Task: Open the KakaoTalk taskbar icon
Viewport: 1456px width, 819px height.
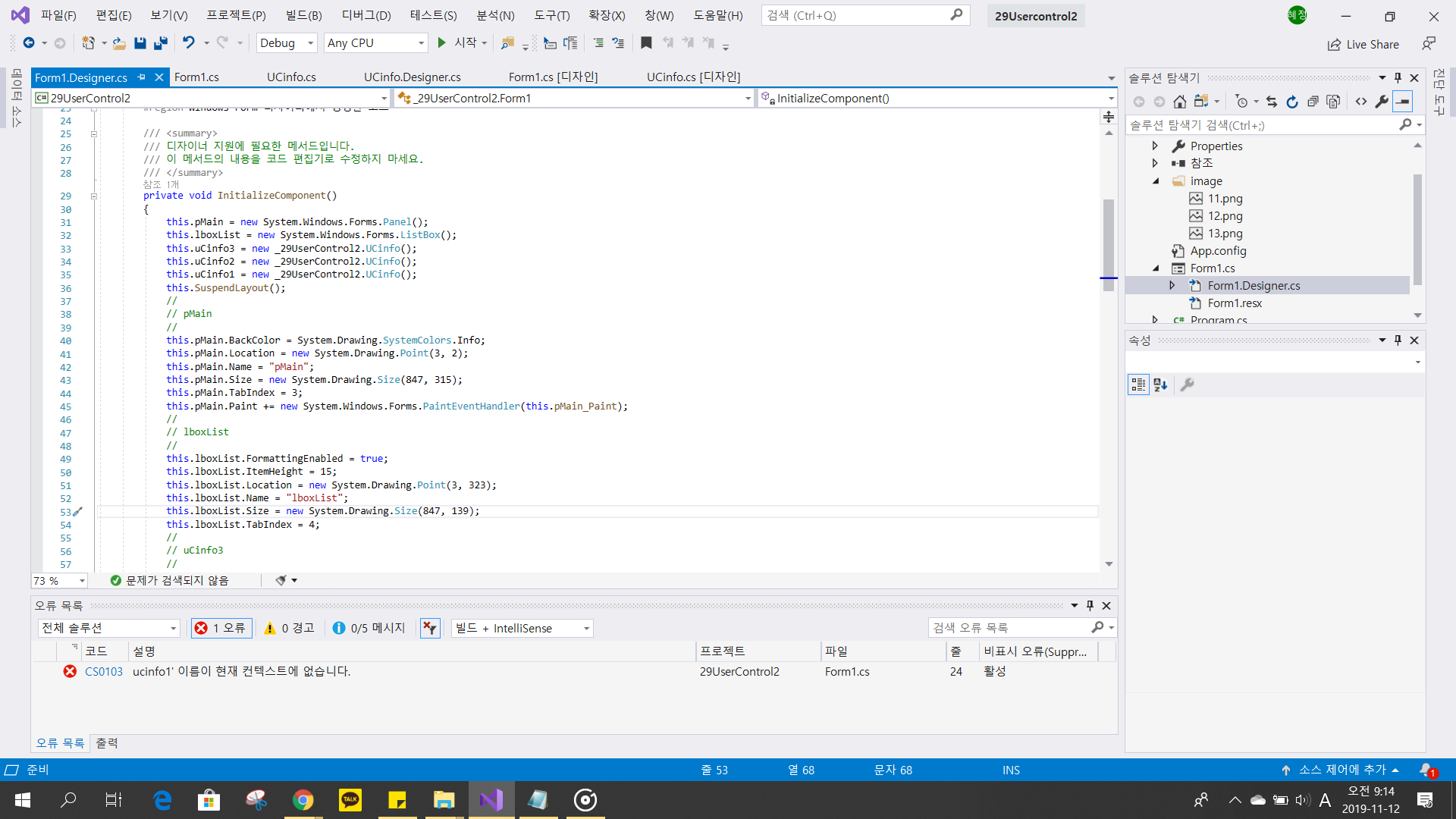Action: point(350,800)
